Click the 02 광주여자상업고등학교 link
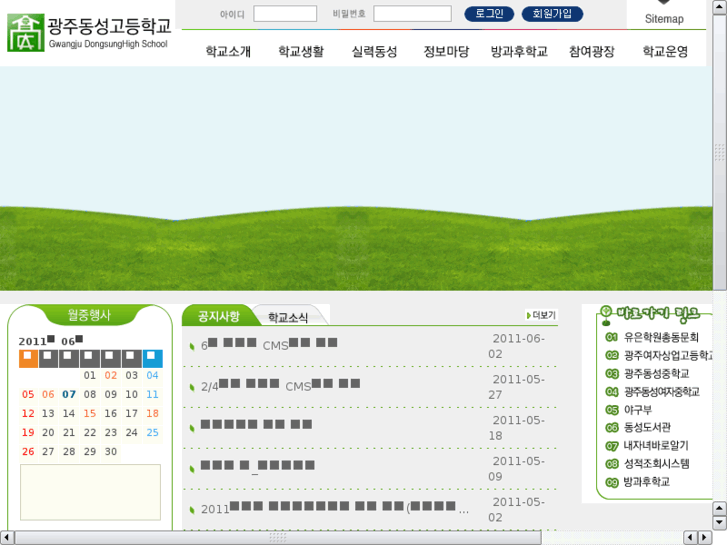727x545 pixels. [x=659, y=355]
